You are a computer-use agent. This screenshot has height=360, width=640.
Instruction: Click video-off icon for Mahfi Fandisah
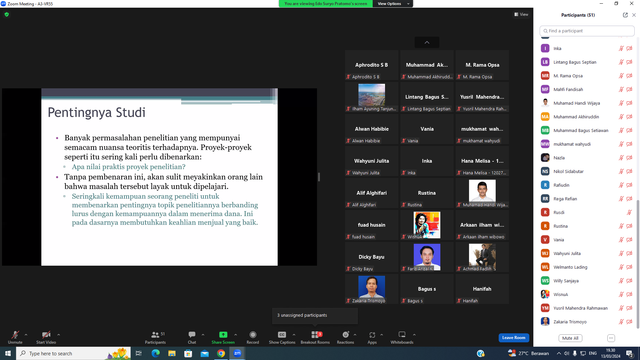tap(629, 89)
